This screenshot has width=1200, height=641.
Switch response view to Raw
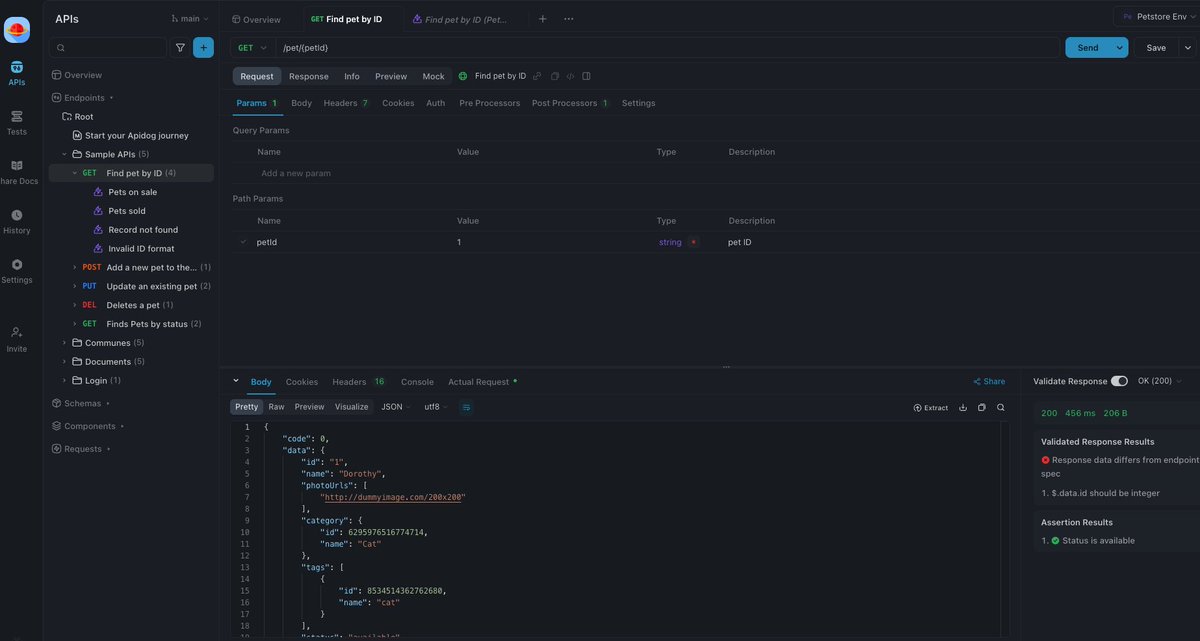(276, 407)
